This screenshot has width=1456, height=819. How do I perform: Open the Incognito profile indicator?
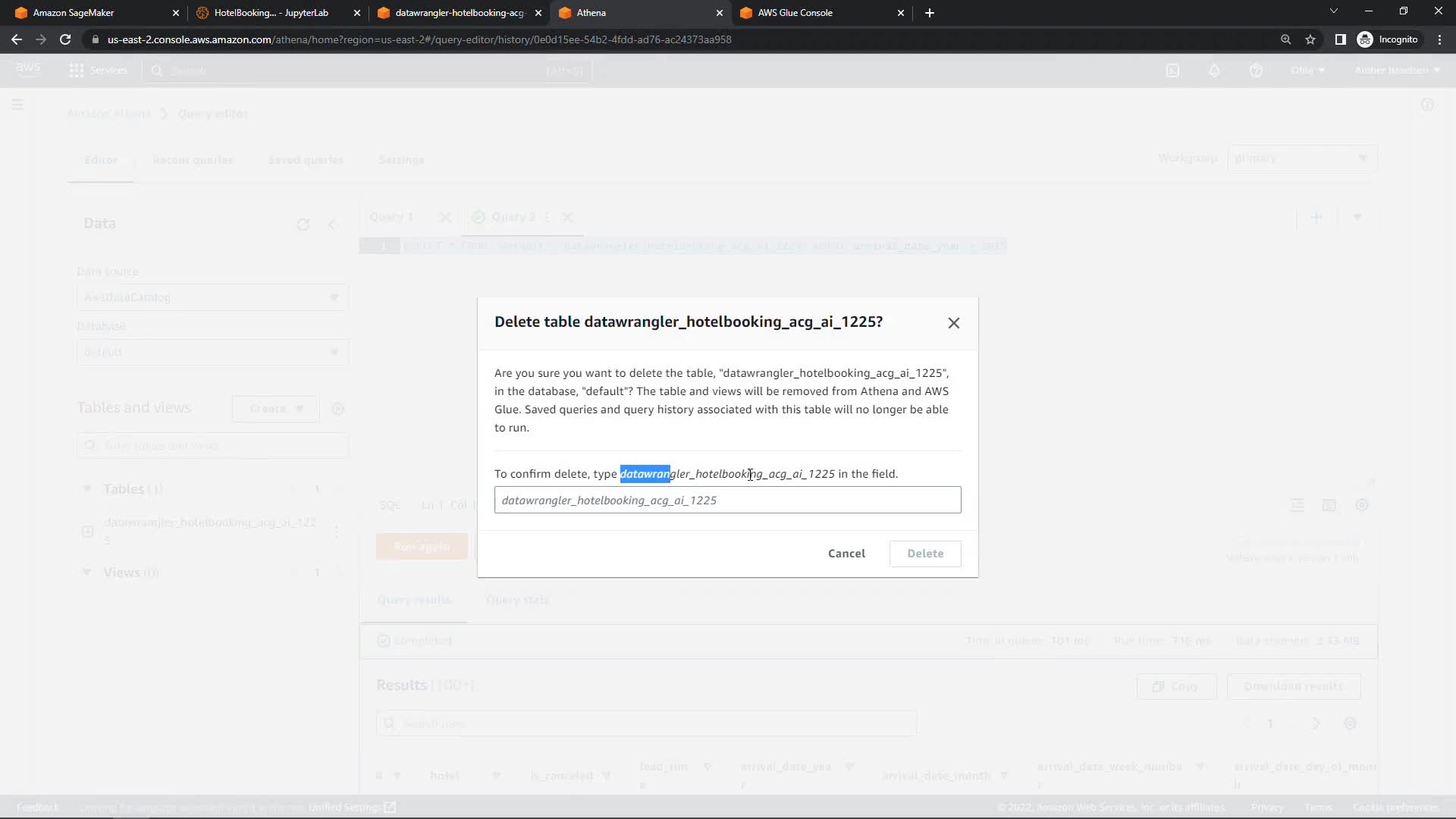1388,39
